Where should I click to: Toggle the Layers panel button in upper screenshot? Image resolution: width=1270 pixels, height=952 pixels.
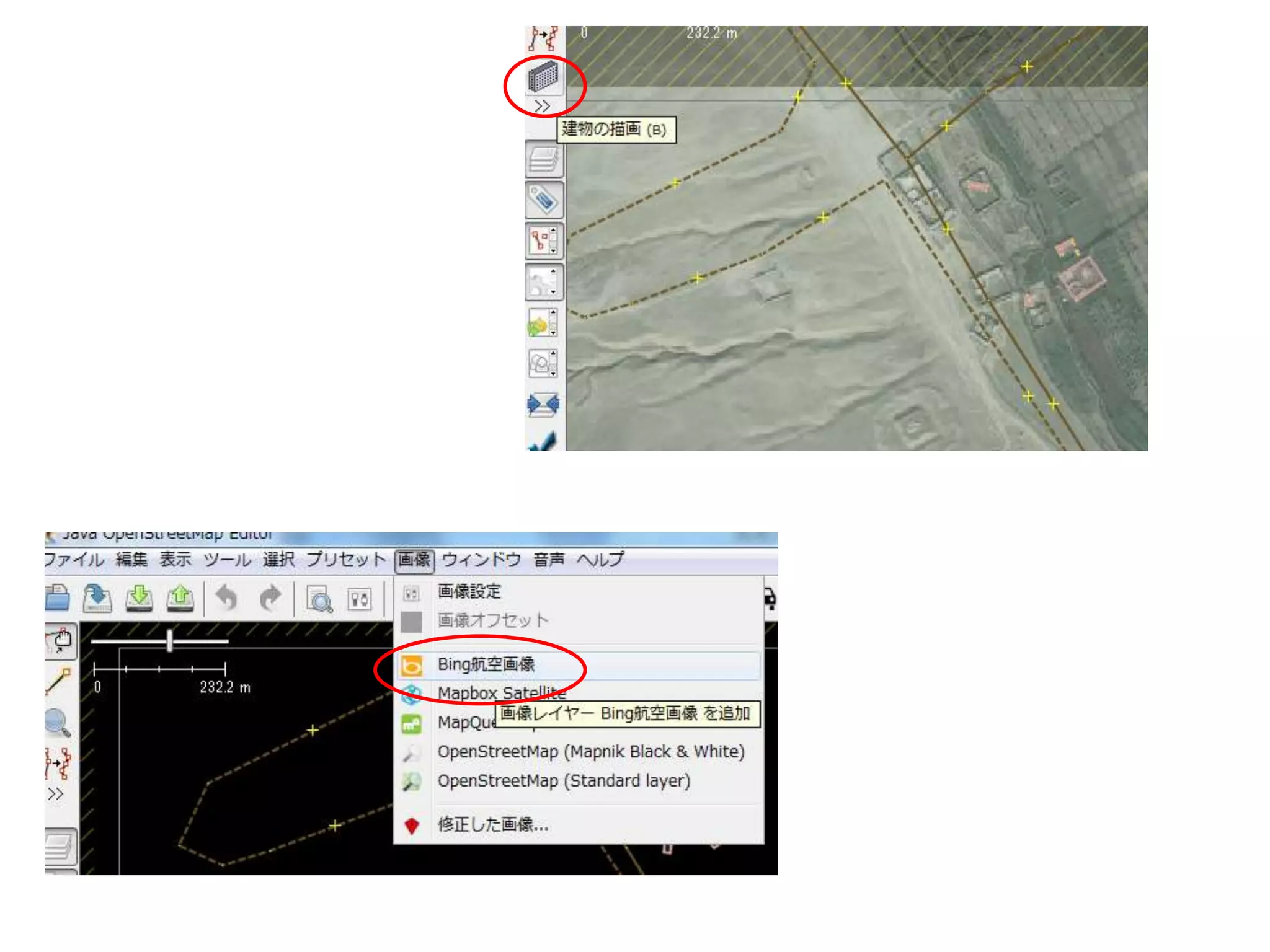pos(544,159)
